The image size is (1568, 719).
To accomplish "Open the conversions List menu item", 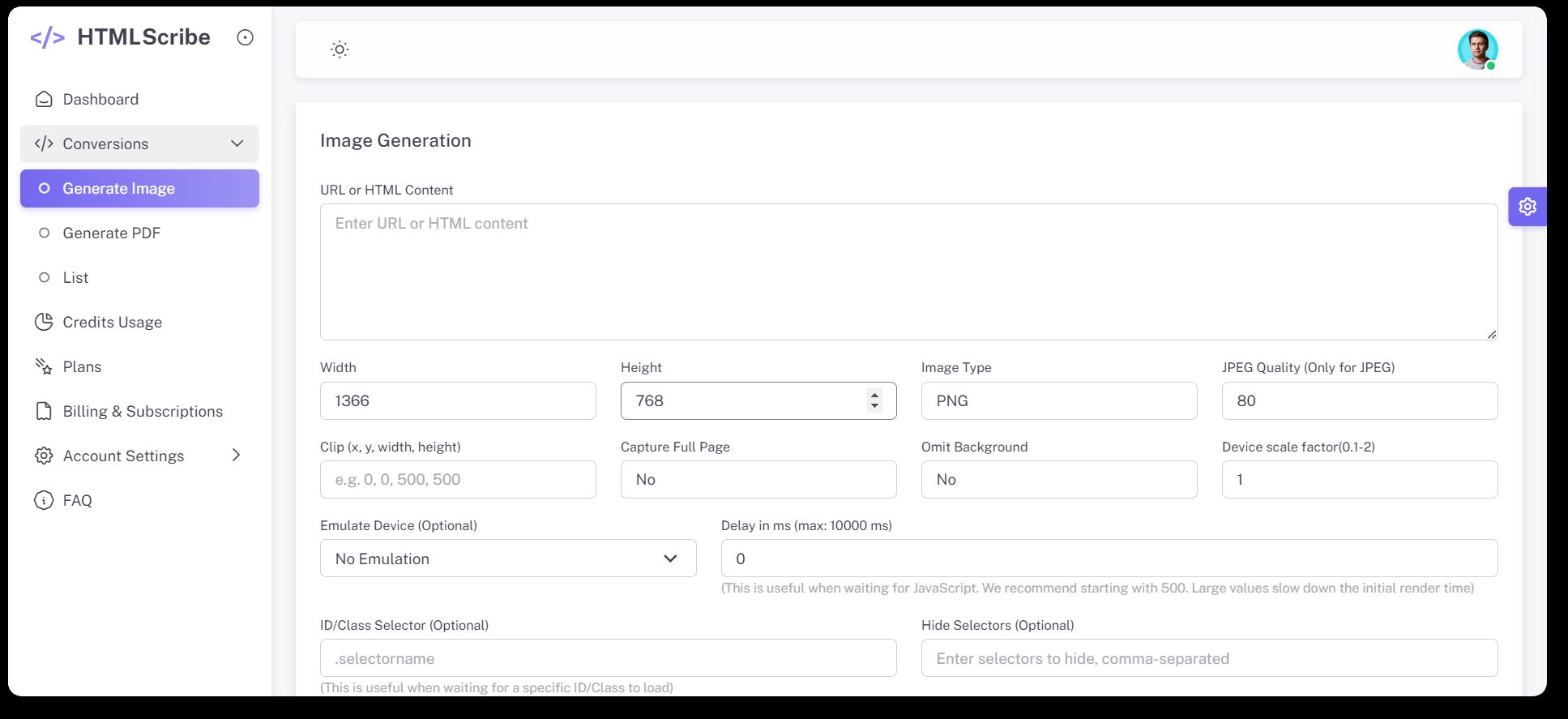I will tap(75, 277).
